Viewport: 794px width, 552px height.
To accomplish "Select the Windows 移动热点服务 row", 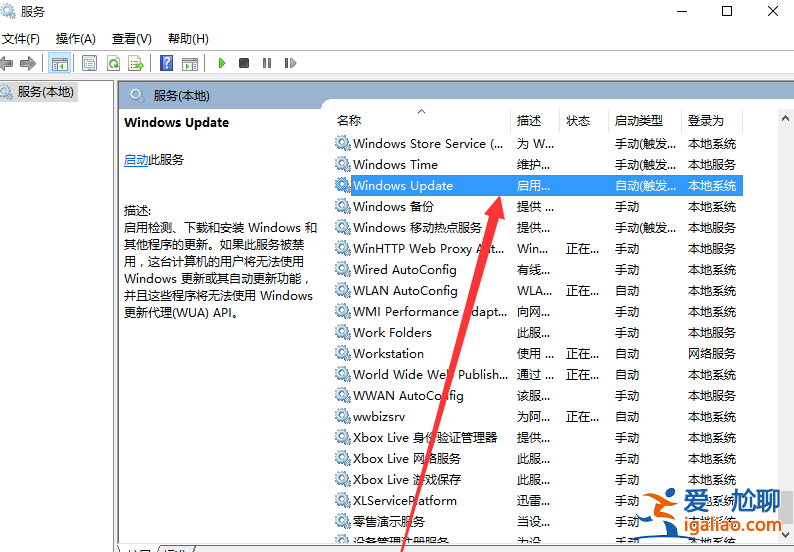I will tap(538, 228).
